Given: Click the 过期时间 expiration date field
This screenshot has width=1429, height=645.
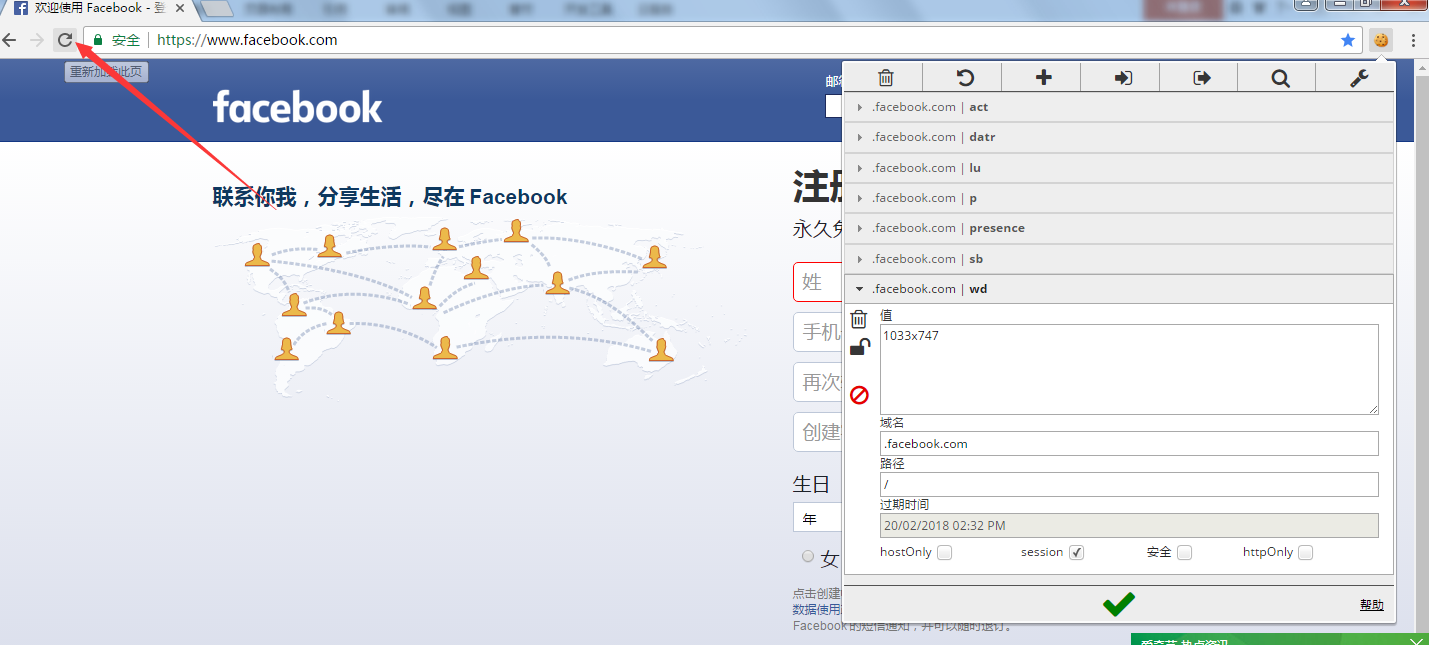Looking at the screenshot, I should (1129, 525).
